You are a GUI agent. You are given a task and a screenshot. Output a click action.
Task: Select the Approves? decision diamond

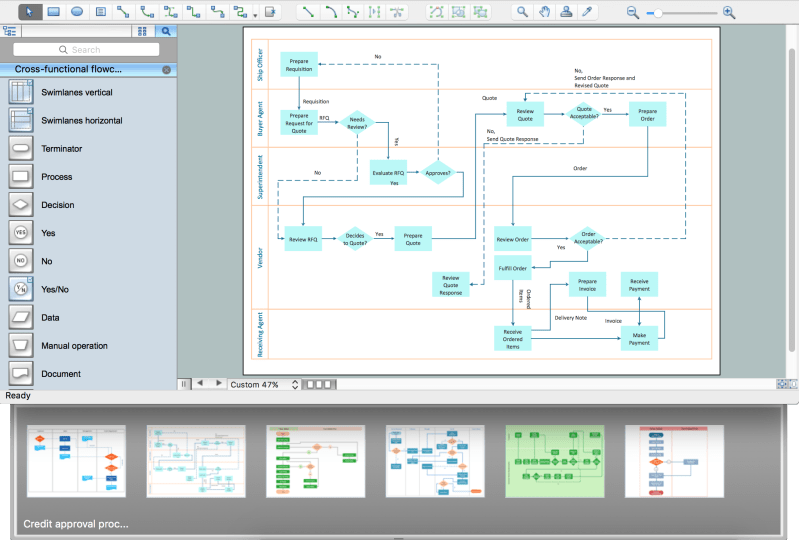click(438, 173)
